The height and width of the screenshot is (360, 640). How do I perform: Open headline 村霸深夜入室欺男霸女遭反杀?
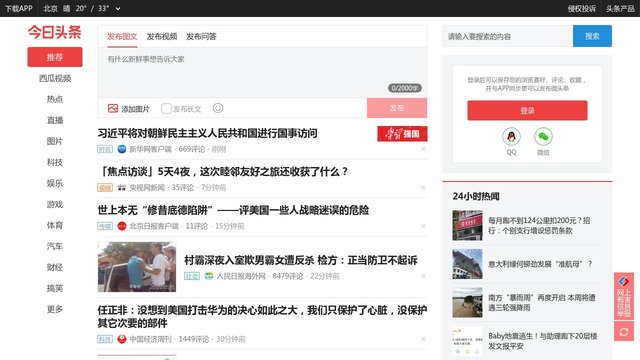(x=301, y=260)
